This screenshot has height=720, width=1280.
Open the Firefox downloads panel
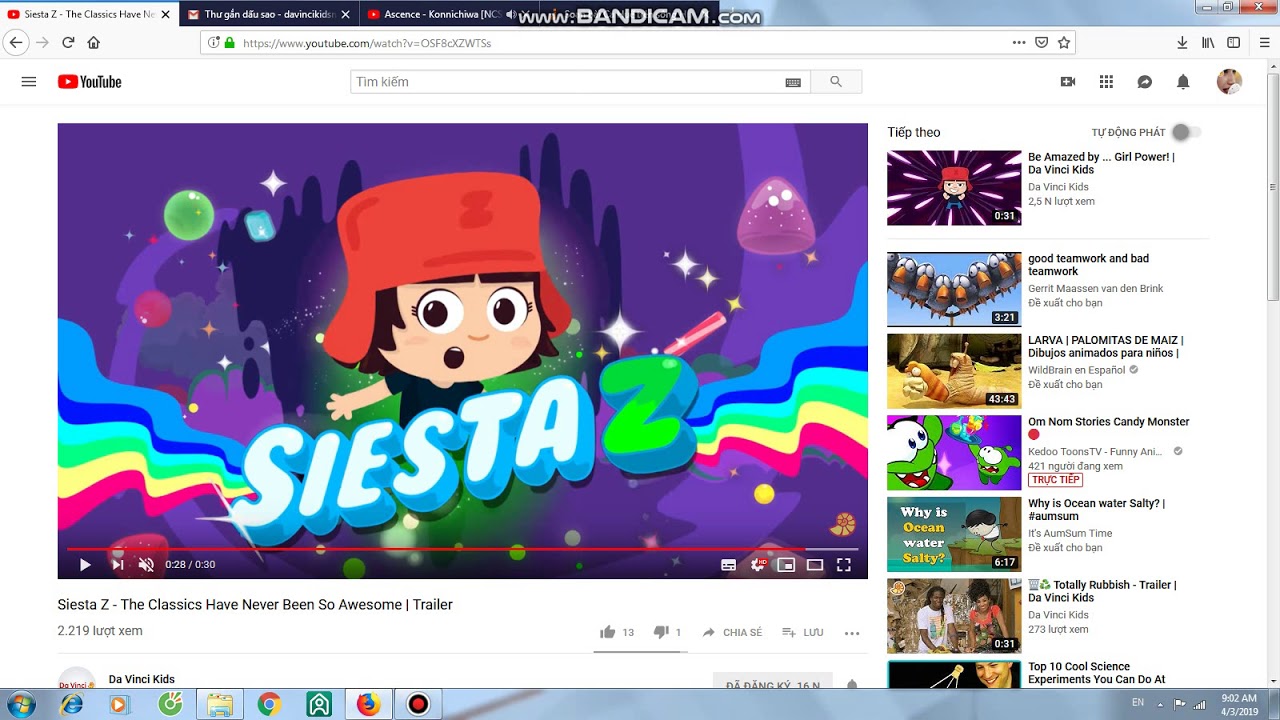click(1182, 43)
